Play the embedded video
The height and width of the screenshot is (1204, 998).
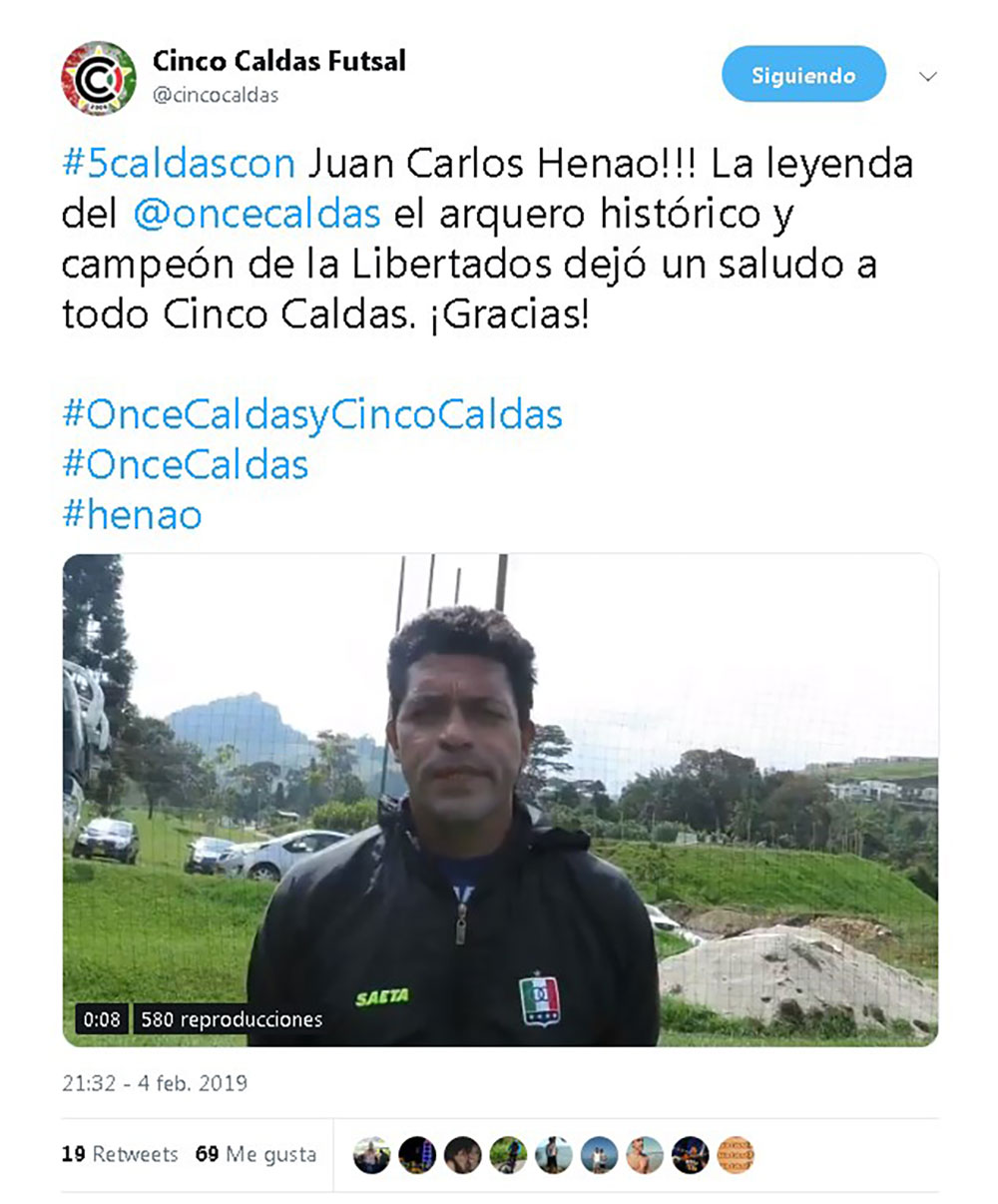(500, 800)
